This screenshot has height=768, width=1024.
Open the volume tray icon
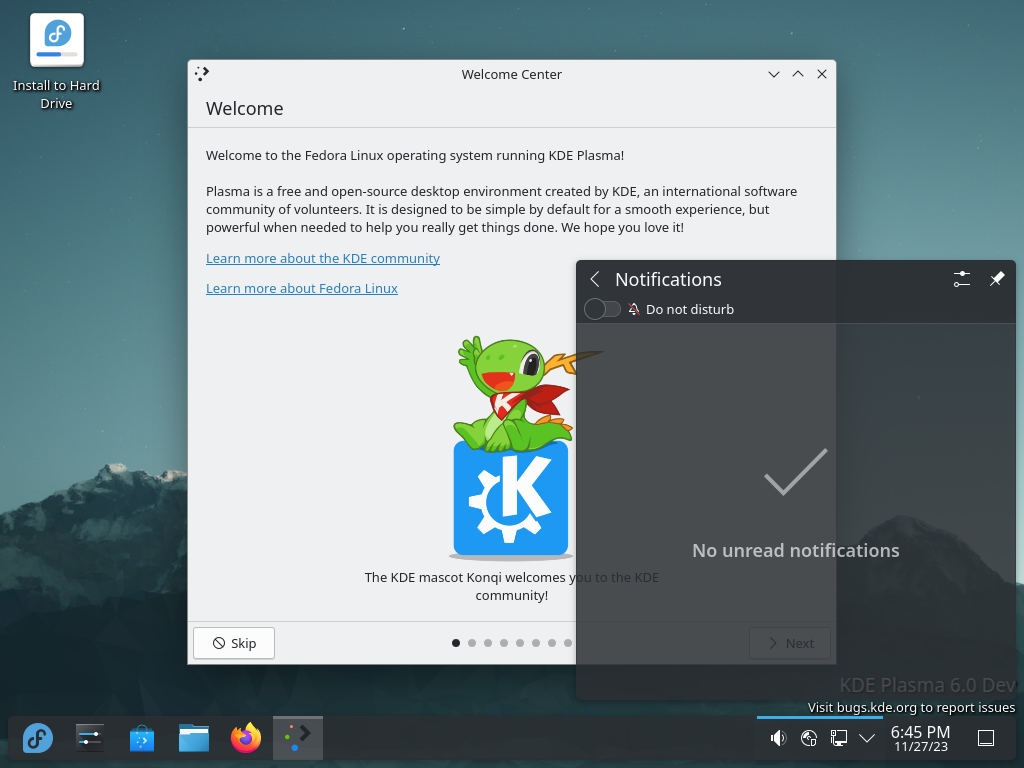(x=778, y=738)
